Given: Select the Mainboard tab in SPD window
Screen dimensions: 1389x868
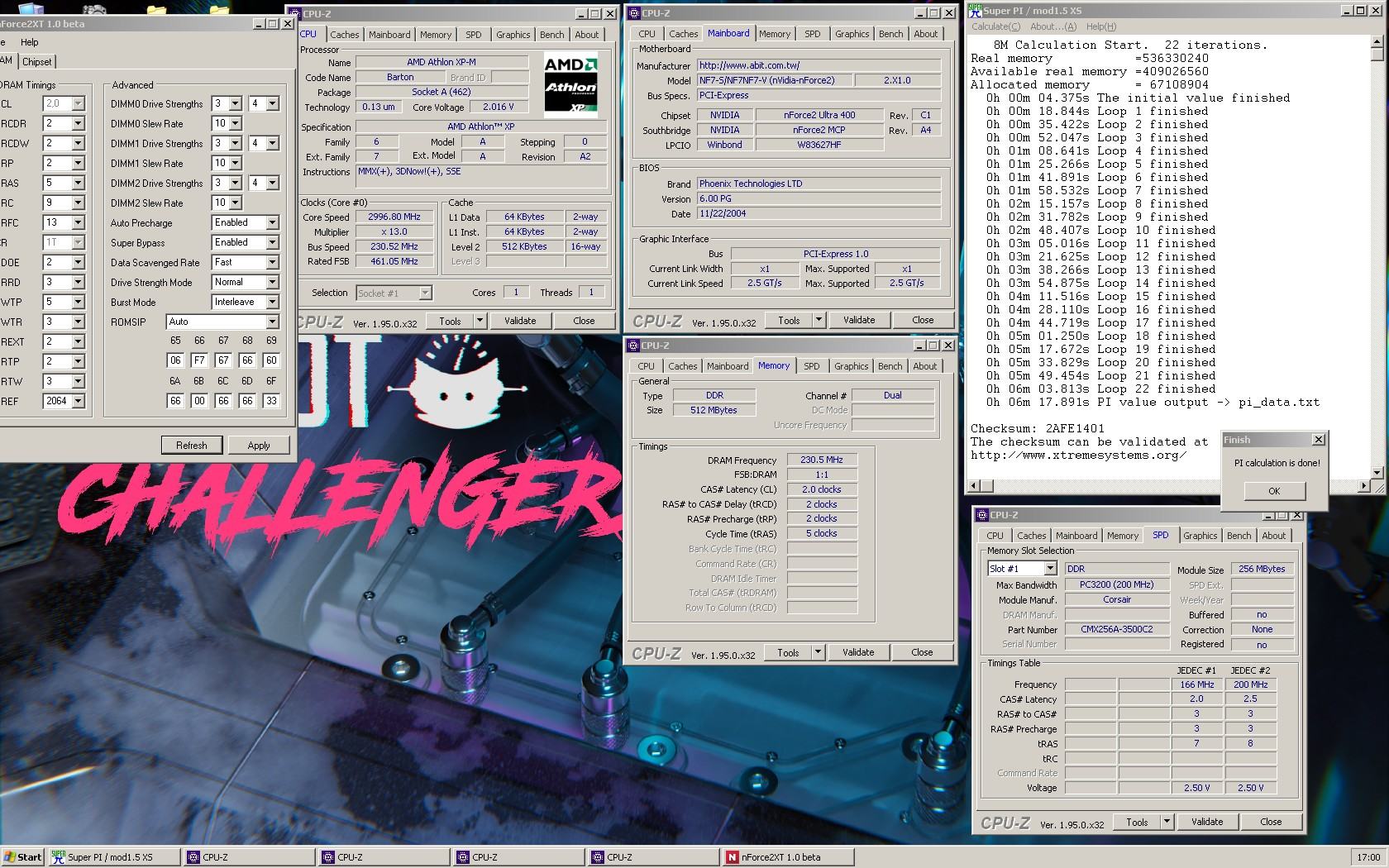Looking at the screenshot, I should pos(1076,536).
